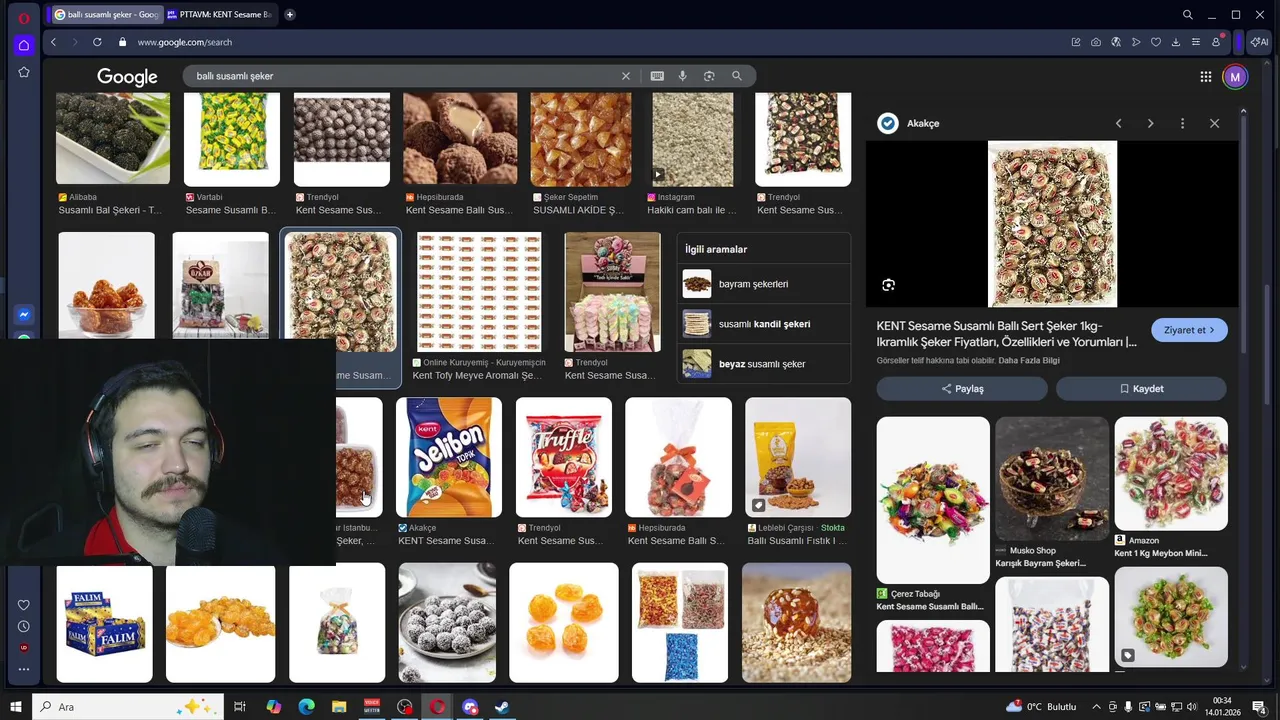Screen dimensions: 1280x720
Task: Open Messenger in Opera sidebar
Action: pyautogui.click(x=24, y=314)
